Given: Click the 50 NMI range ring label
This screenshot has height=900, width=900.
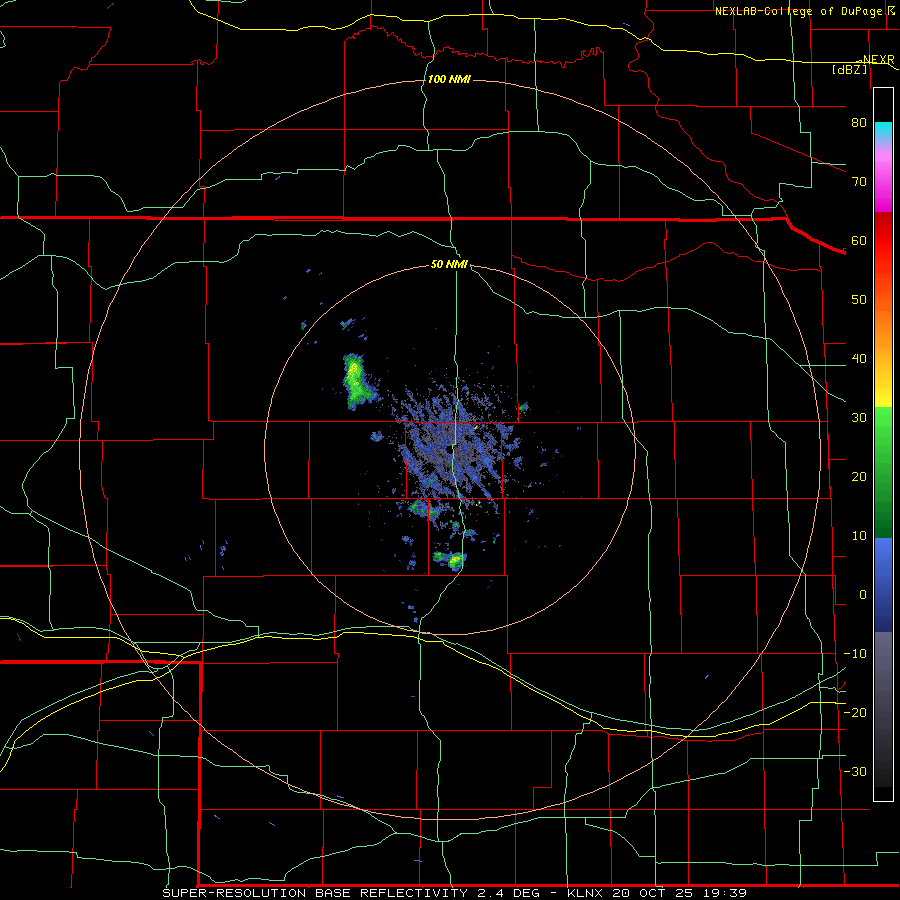Looking at the screenshot, I should 449,265.
